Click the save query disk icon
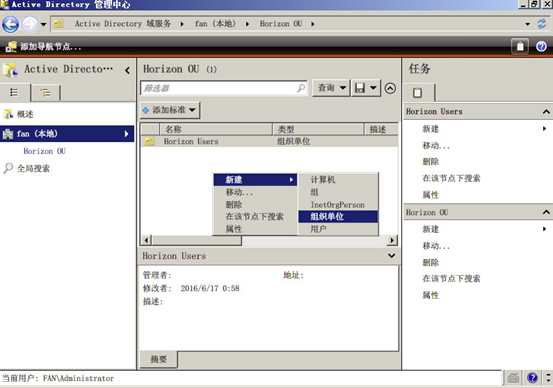The height and width of the screenshot is (388, 553). point(359,88)
